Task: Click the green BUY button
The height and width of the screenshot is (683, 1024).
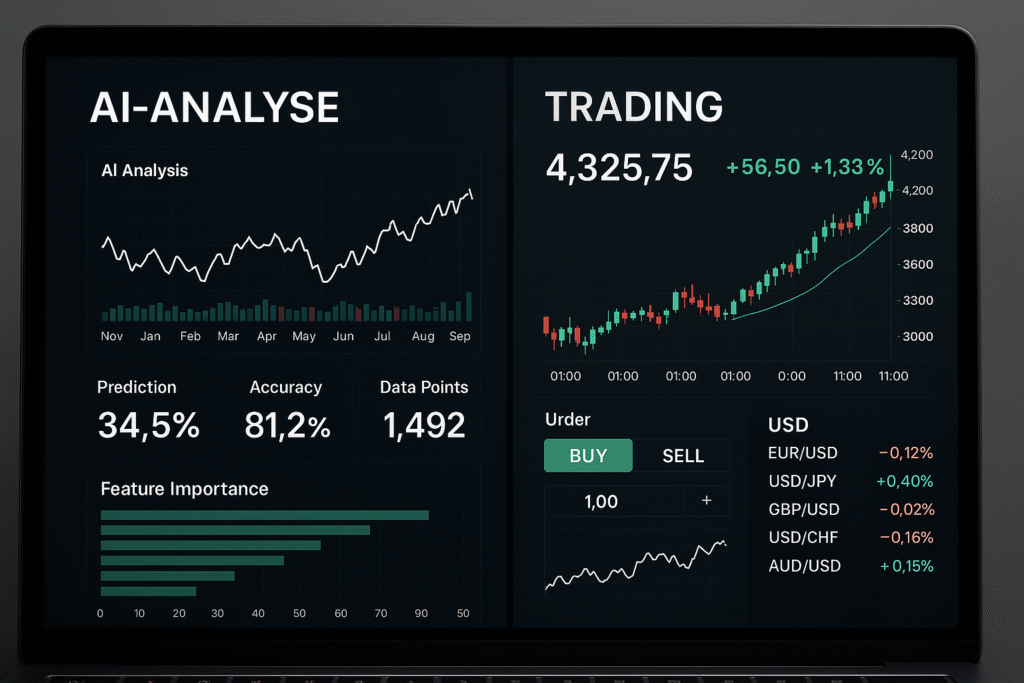Action: (588, 456)
